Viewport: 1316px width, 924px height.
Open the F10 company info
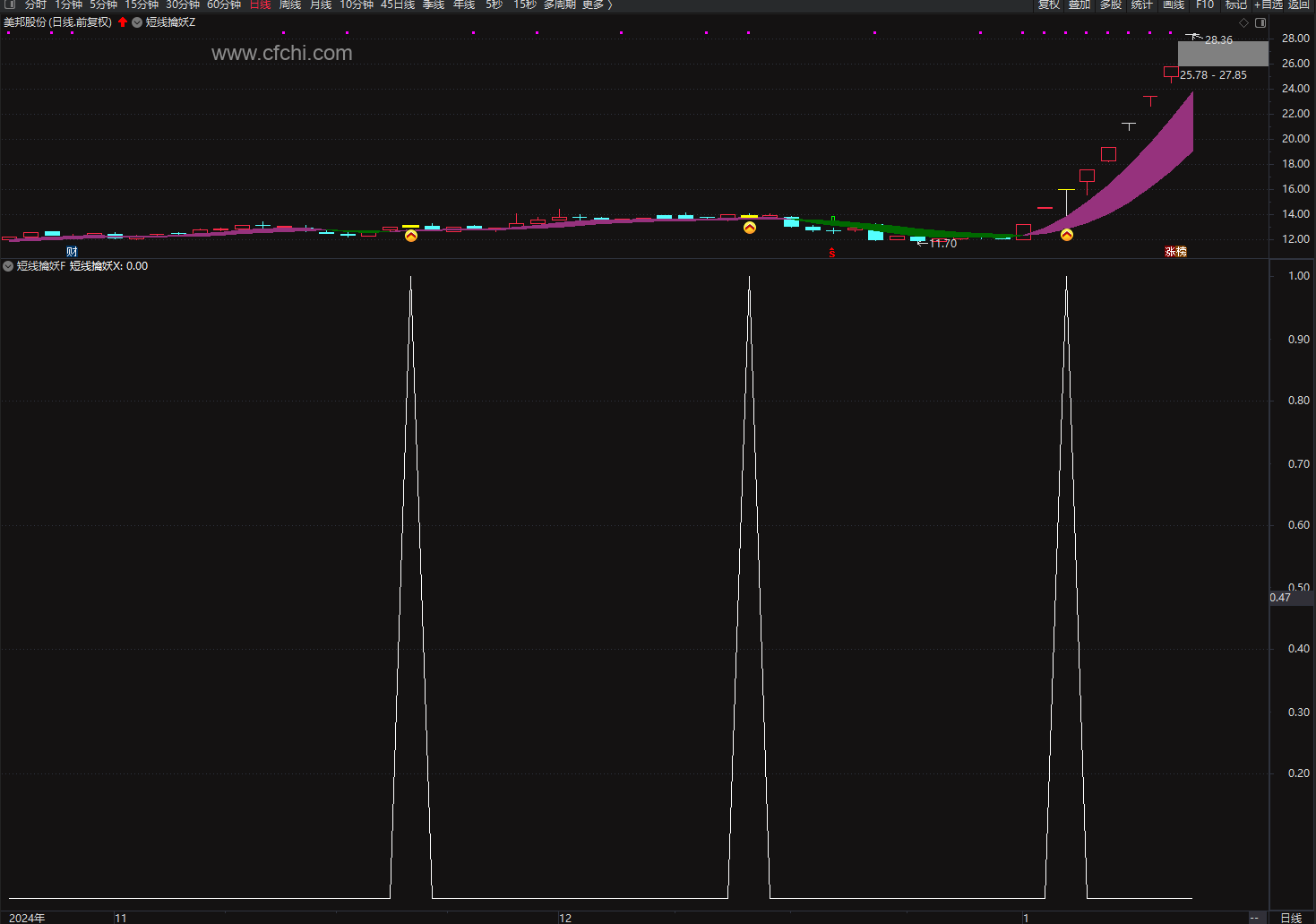1205,4
